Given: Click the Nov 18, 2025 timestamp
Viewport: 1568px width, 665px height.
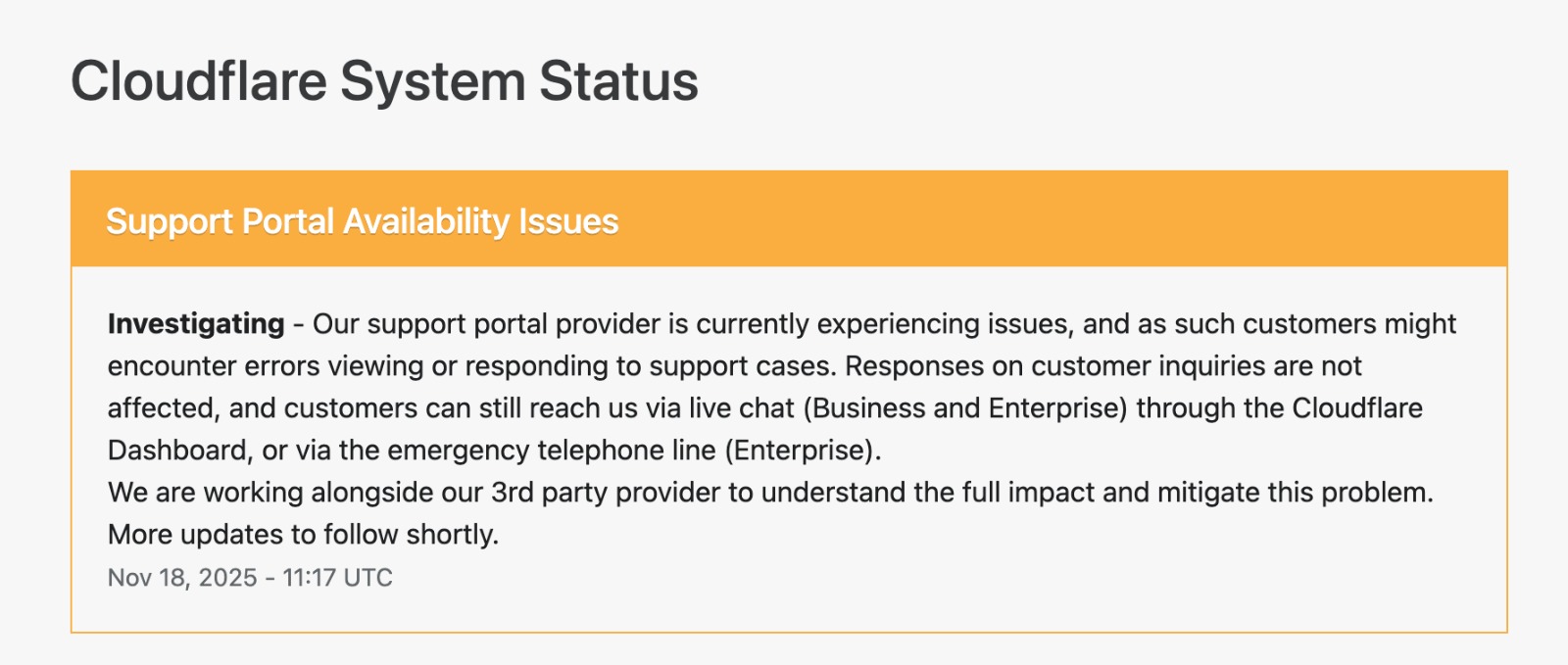Looking at the screenshot, I should pyautogui.click(x=182, y=578).
